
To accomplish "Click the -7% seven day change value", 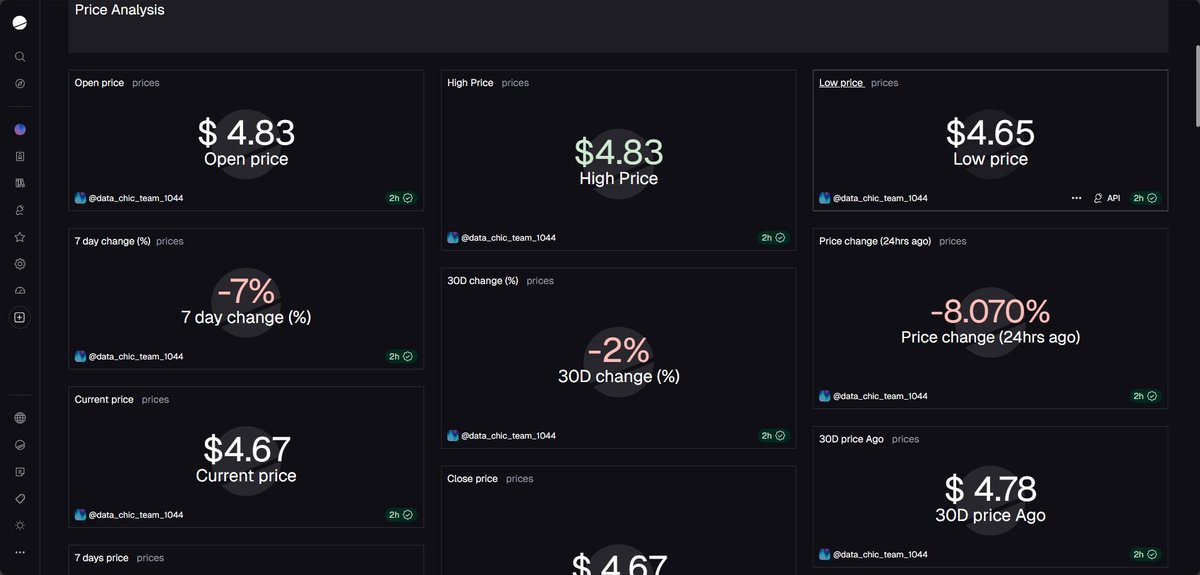I will point(246,292).
